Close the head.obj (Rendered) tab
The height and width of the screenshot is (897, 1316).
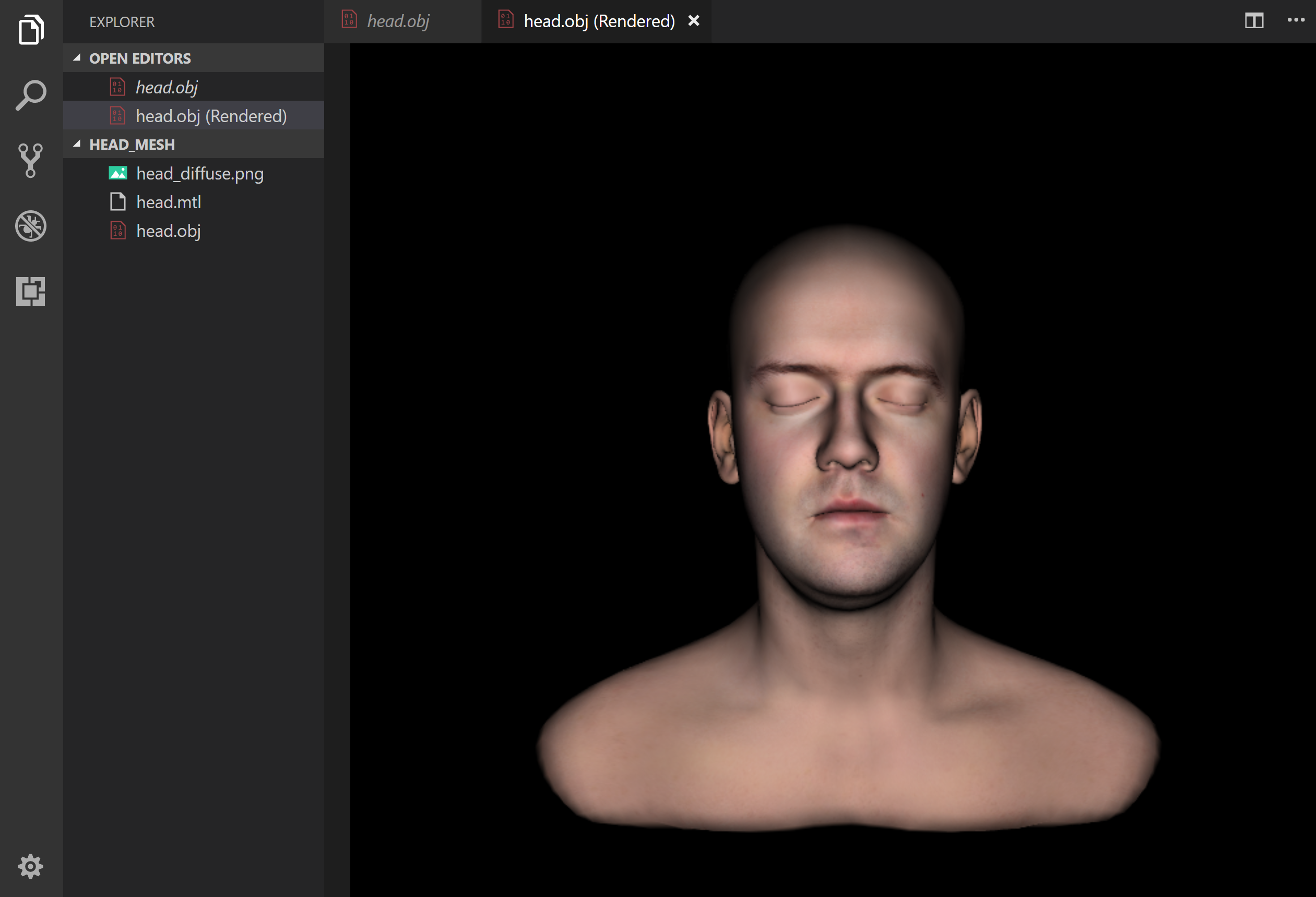[693, 21]
